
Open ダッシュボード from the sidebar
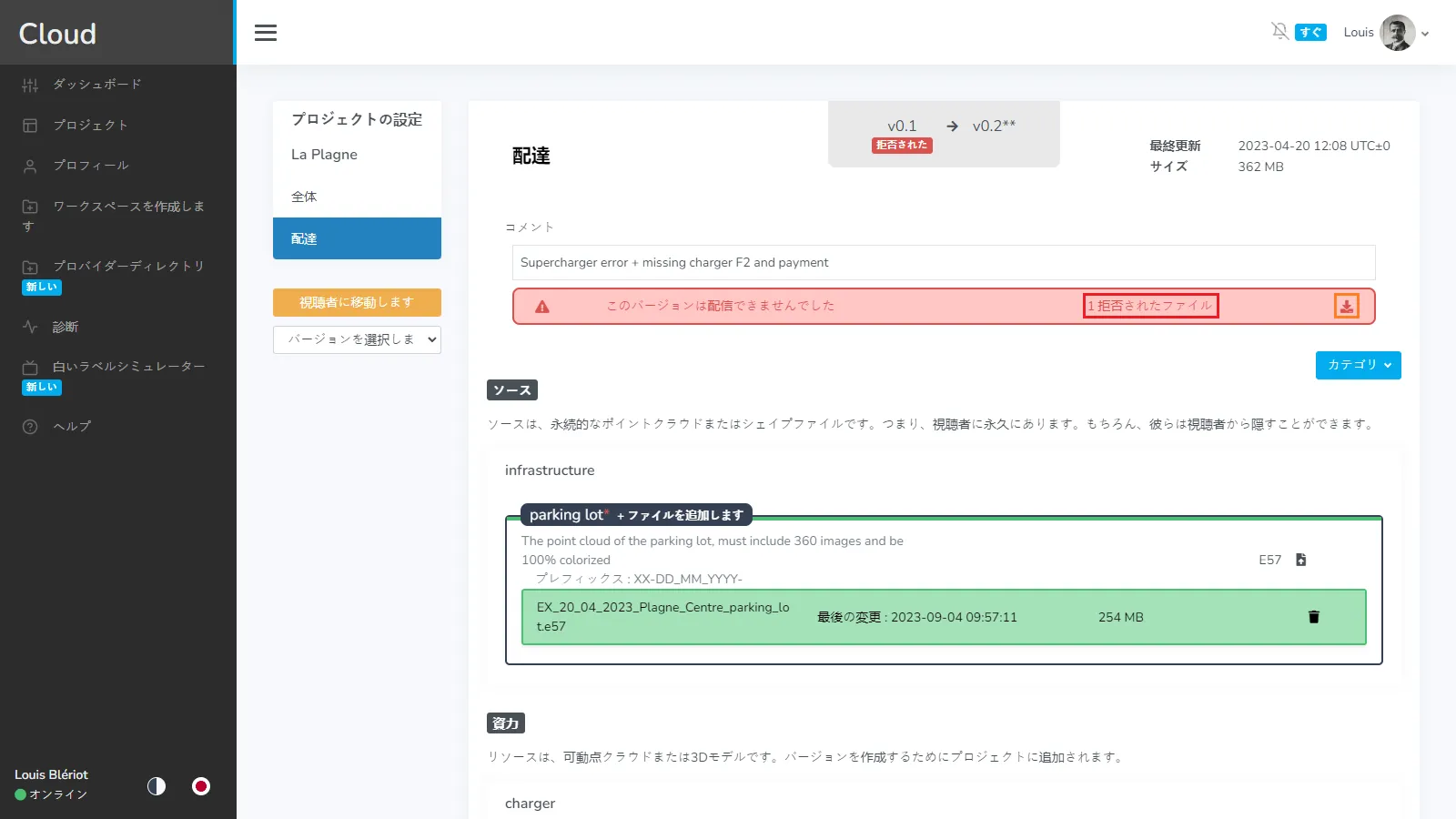tap(96, 85)
